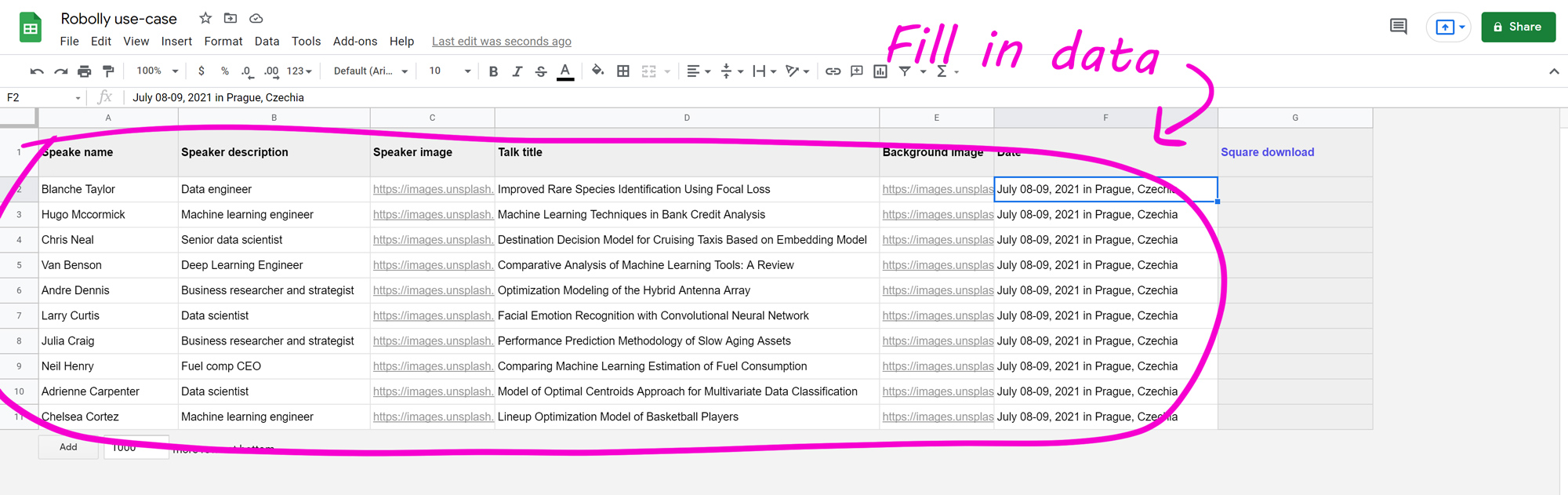Open the Format menu
Screen dimensions: 1568x495
pos(223,42)
